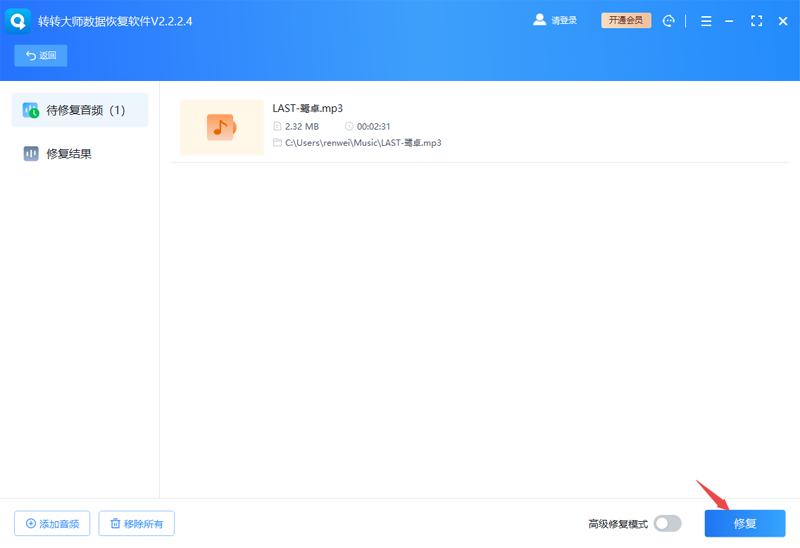Go back with the 返回 button

coord(41,55)
